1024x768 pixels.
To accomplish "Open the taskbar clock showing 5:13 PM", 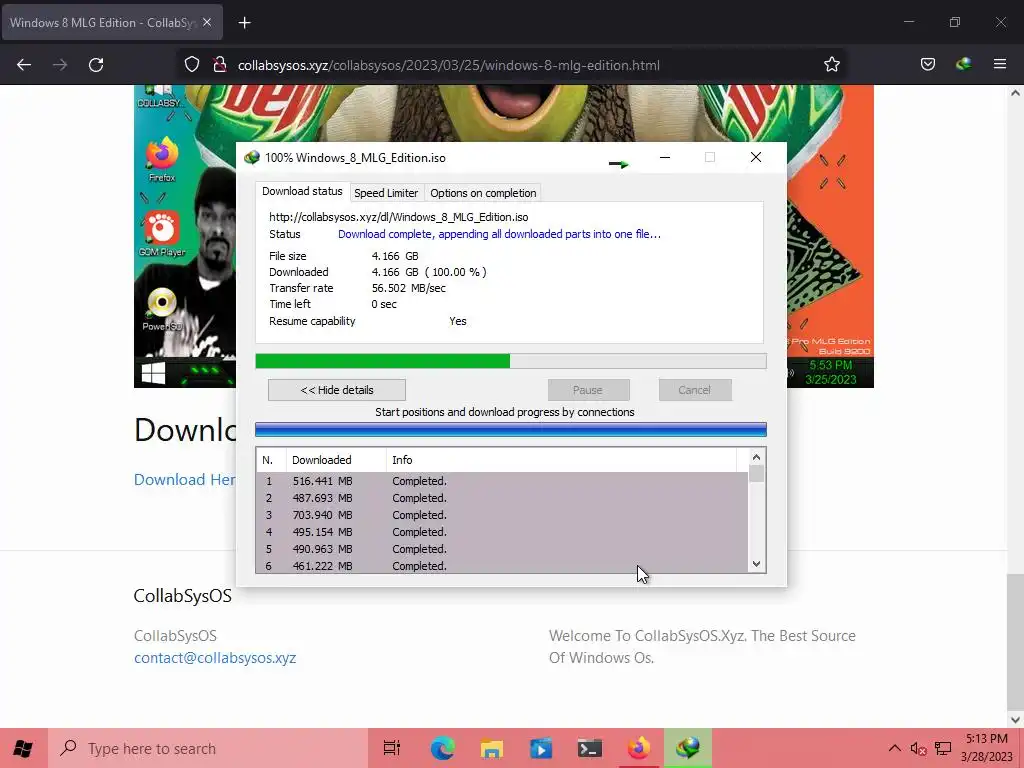I will coord(987,748).
